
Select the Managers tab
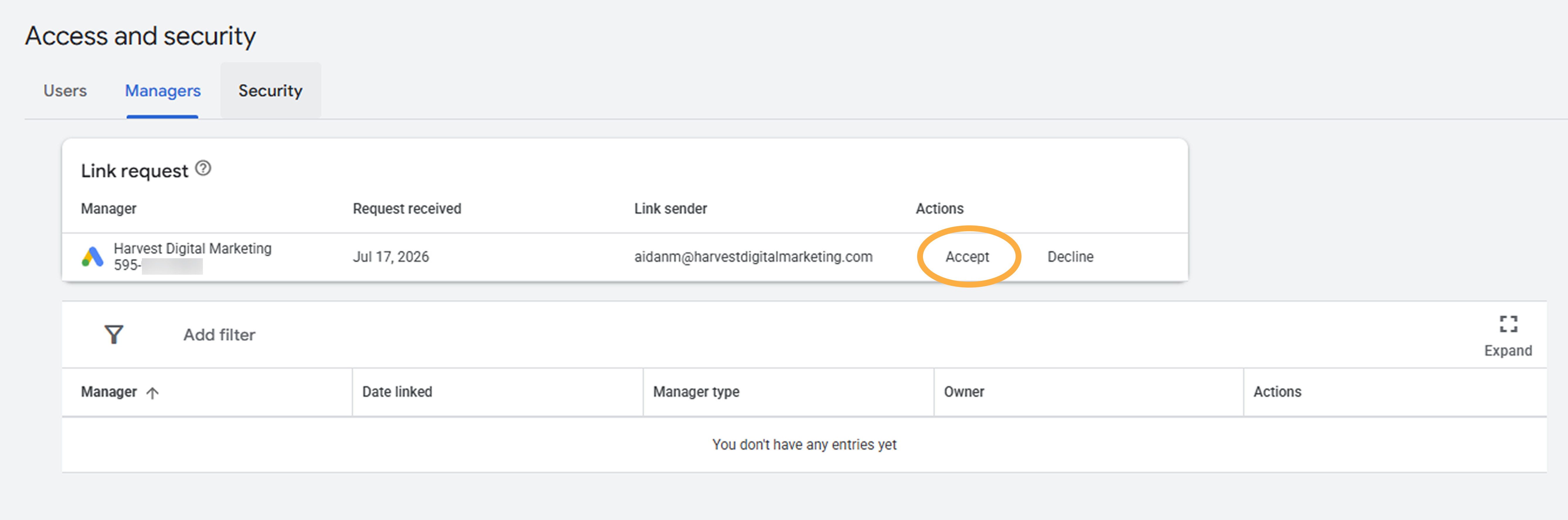162,91
